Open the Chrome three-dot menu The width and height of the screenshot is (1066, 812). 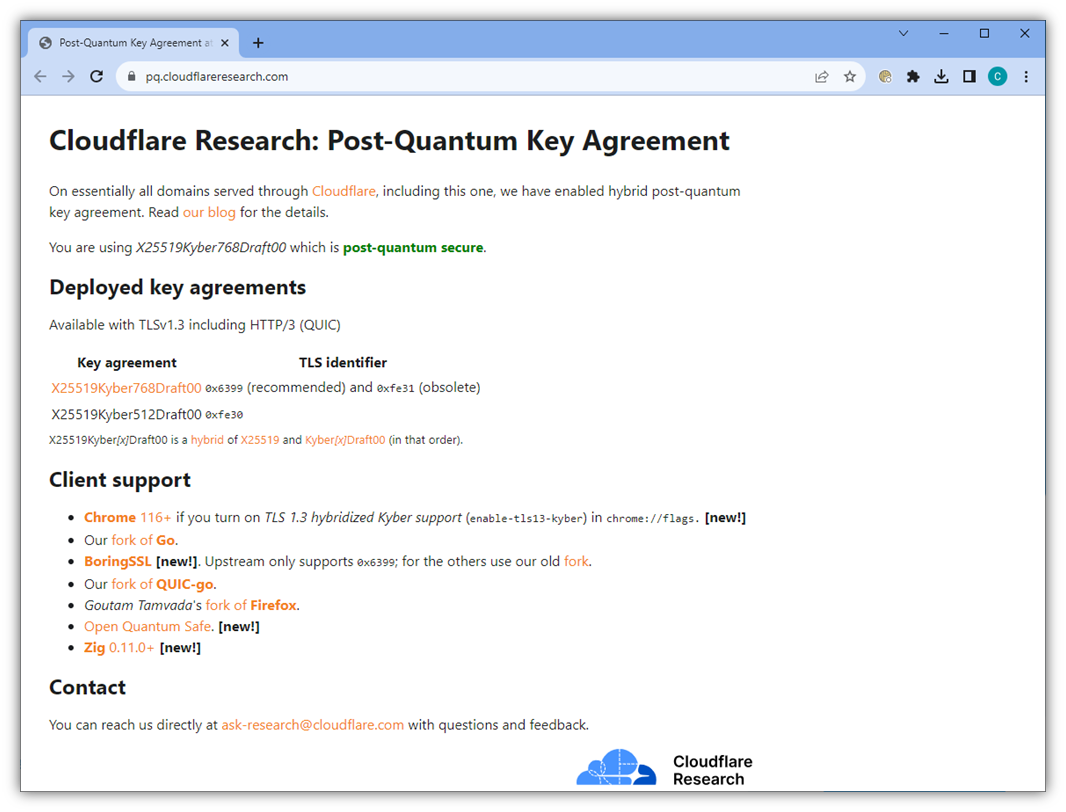1025,75
